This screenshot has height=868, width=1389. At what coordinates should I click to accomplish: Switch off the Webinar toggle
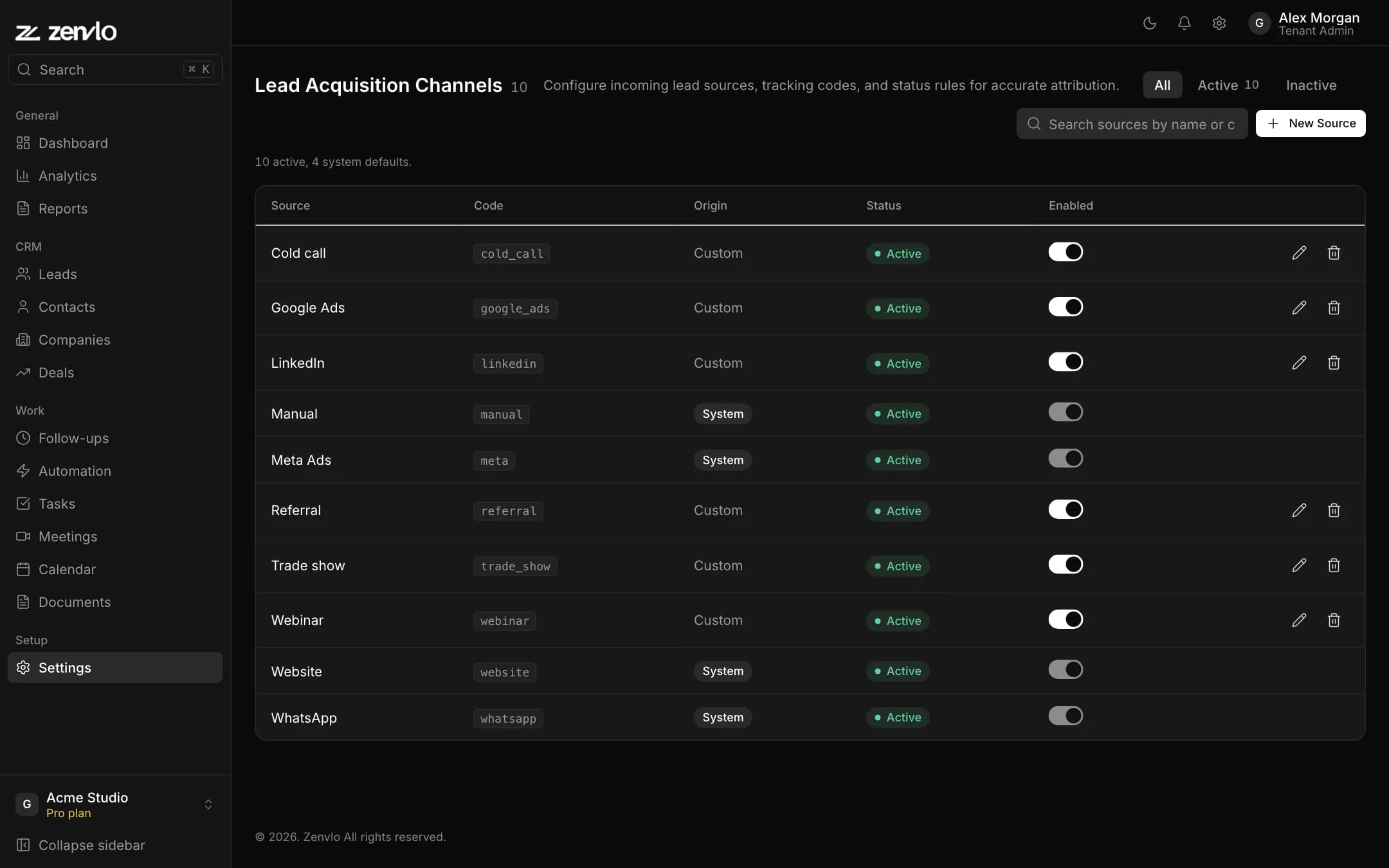tap(1066, 619)
